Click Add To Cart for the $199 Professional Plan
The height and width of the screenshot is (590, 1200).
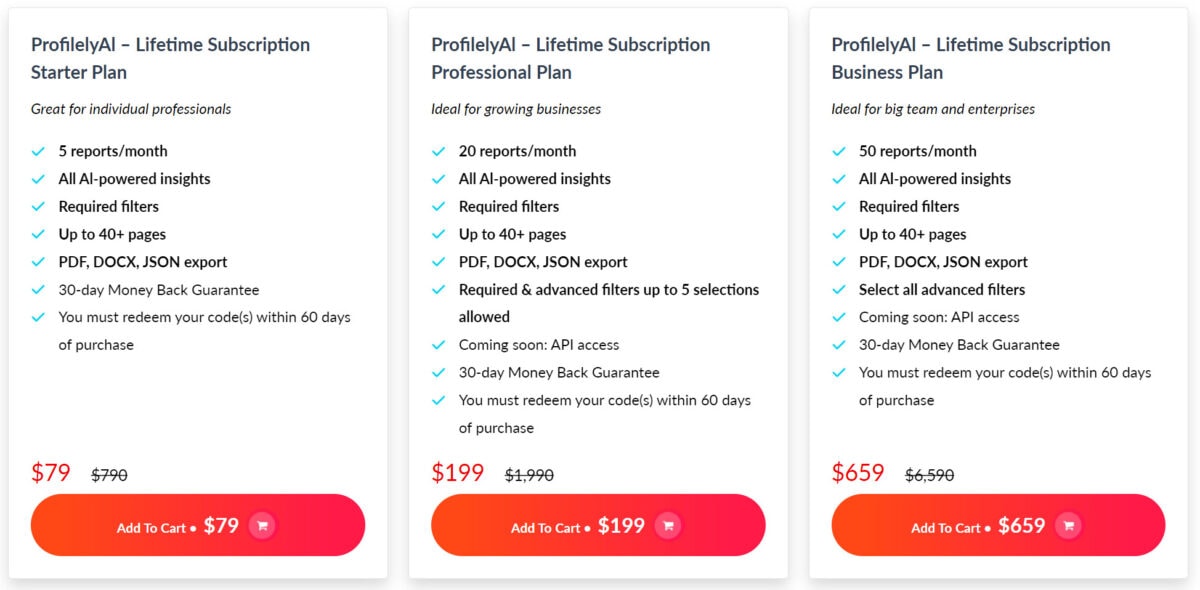coord(597,525)
